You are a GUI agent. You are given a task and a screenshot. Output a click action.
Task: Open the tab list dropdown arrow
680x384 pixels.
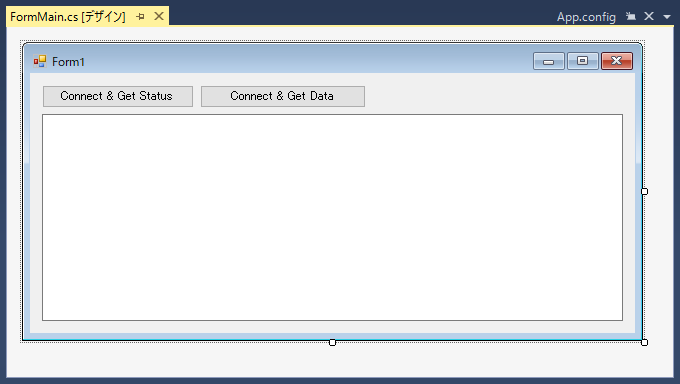667,17
